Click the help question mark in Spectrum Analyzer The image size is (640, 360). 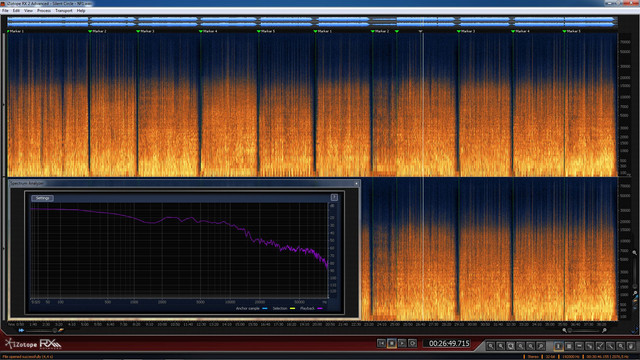pos(334,198)
